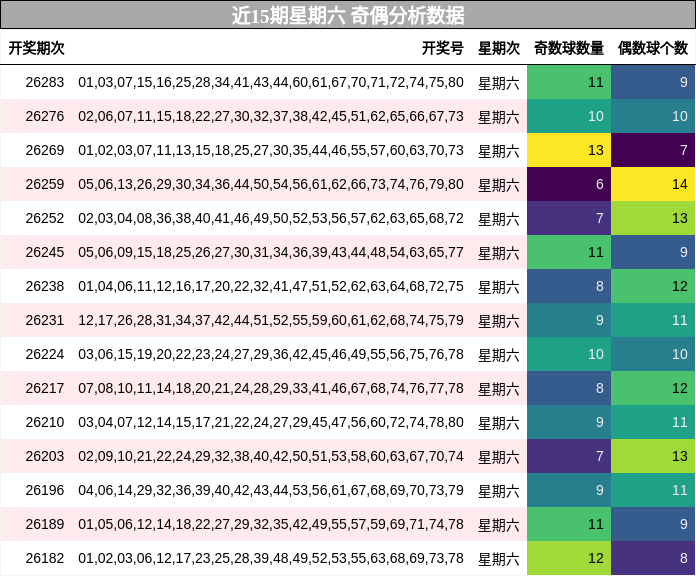
Task: Click odd count cell in row 26283
Action: pos(569,82)
